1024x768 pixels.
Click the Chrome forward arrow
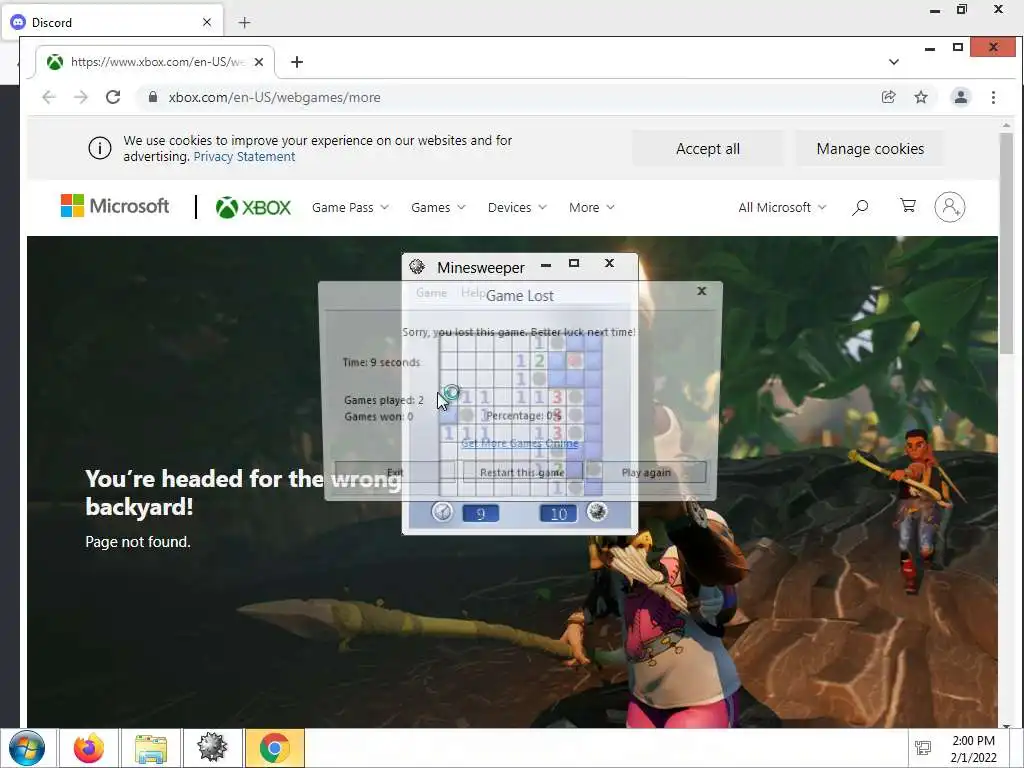(80, 97)
